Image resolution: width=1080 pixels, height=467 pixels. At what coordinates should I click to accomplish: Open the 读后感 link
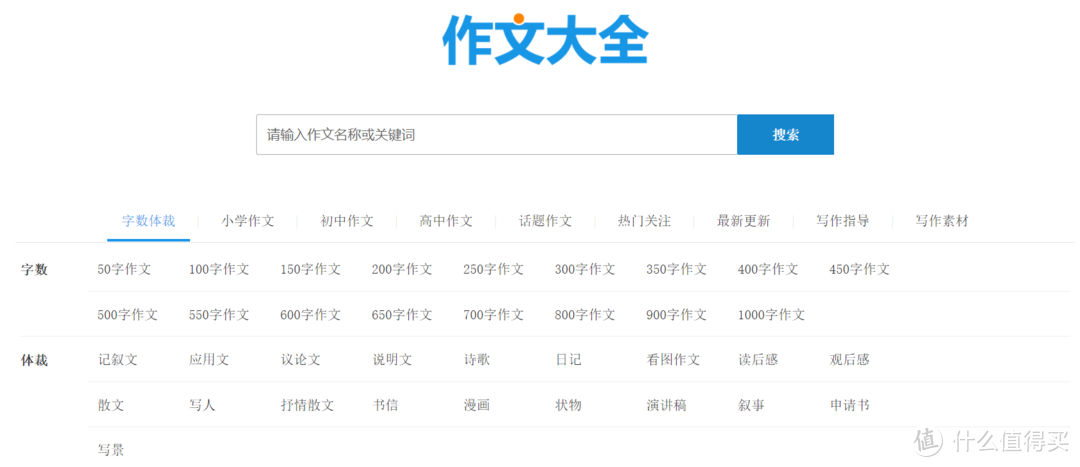[758, 360]
